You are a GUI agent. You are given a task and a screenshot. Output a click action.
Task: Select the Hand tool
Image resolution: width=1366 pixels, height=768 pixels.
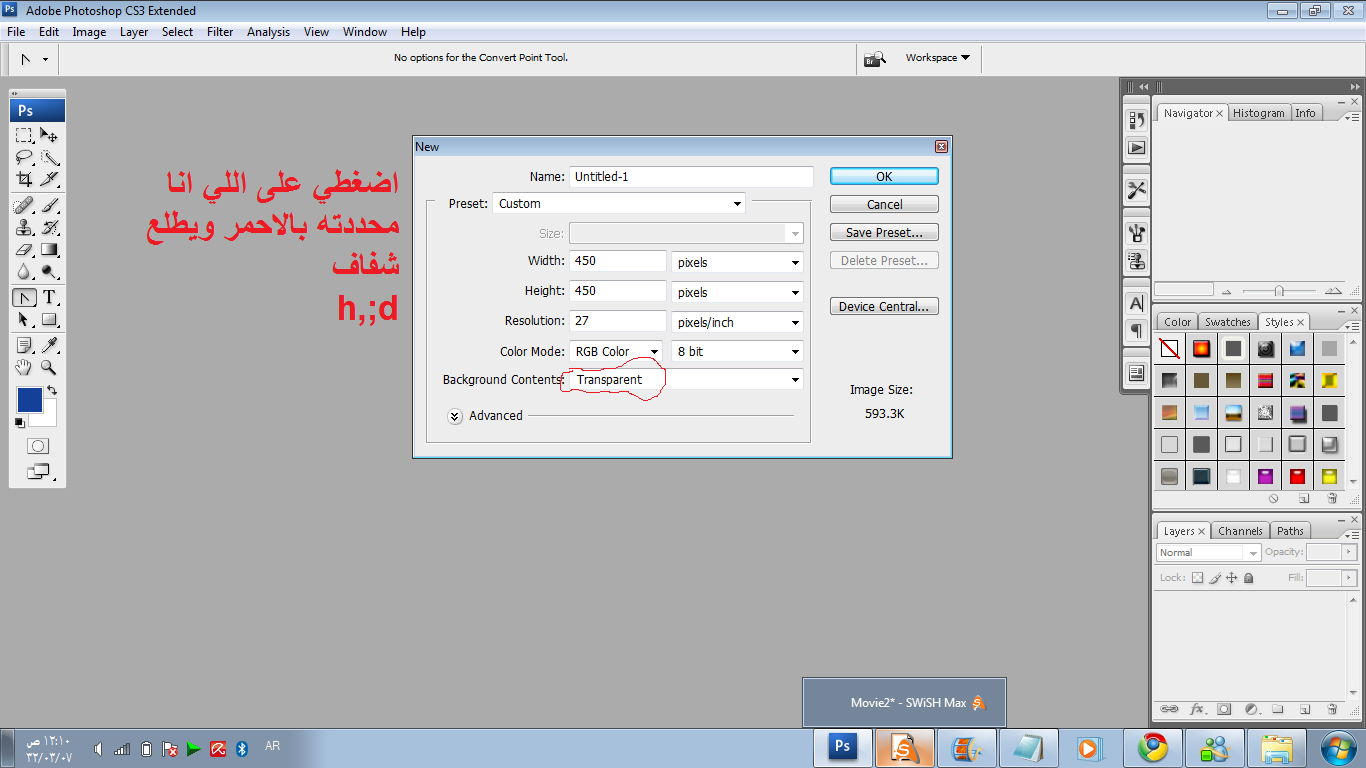point(25,368)
